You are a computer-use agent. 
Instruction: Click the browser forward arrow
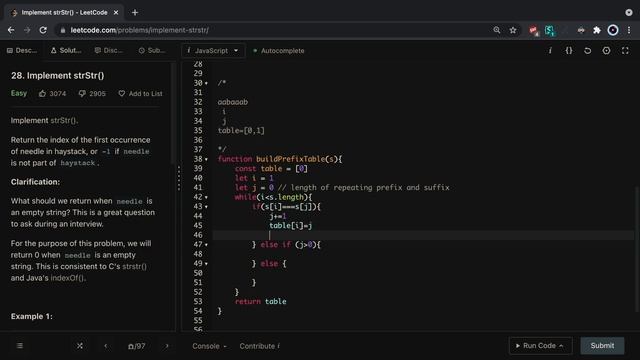(27, 30)
